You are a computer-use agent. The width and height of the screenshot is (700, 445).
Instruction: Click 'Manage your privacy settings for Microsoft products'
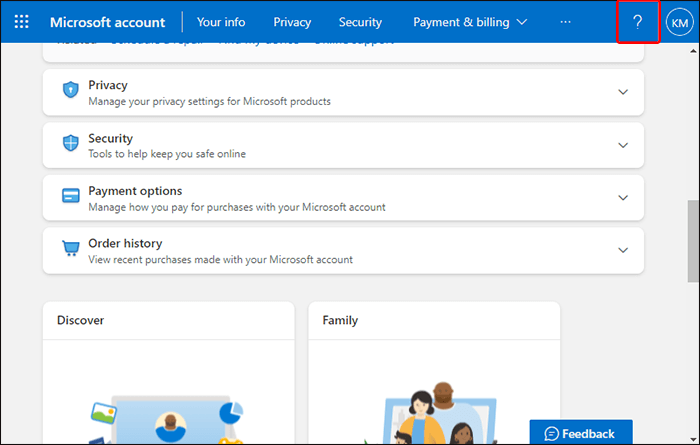click(x=209, y=101)
